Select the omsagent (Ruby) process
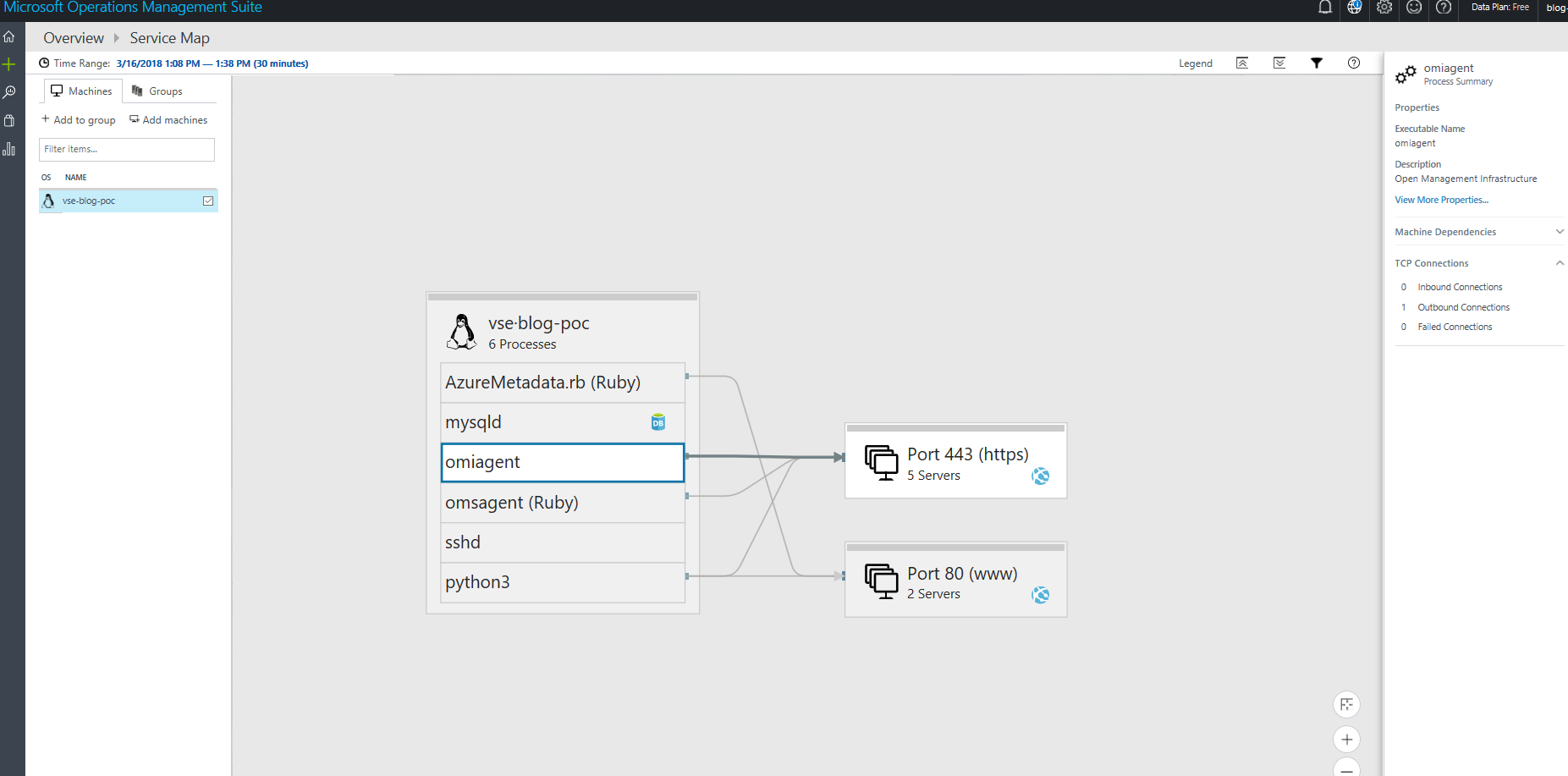The image size is (1568, 776). pos(563,503)
